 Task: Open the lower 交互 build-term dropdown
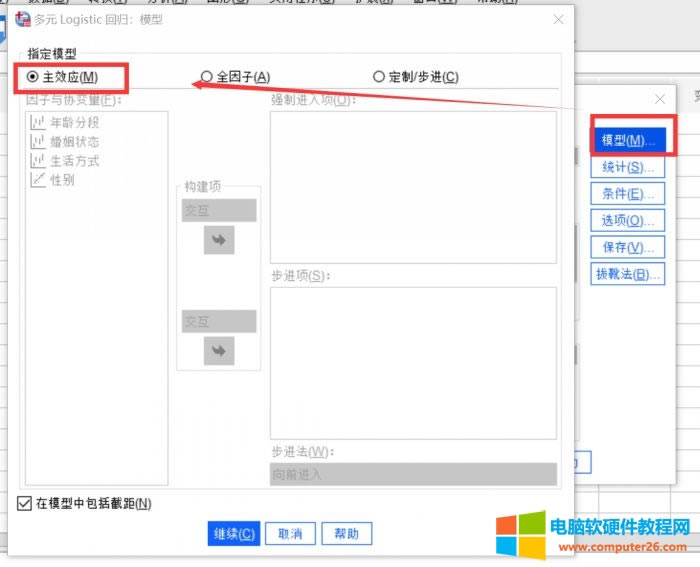[x=219, y=321]
